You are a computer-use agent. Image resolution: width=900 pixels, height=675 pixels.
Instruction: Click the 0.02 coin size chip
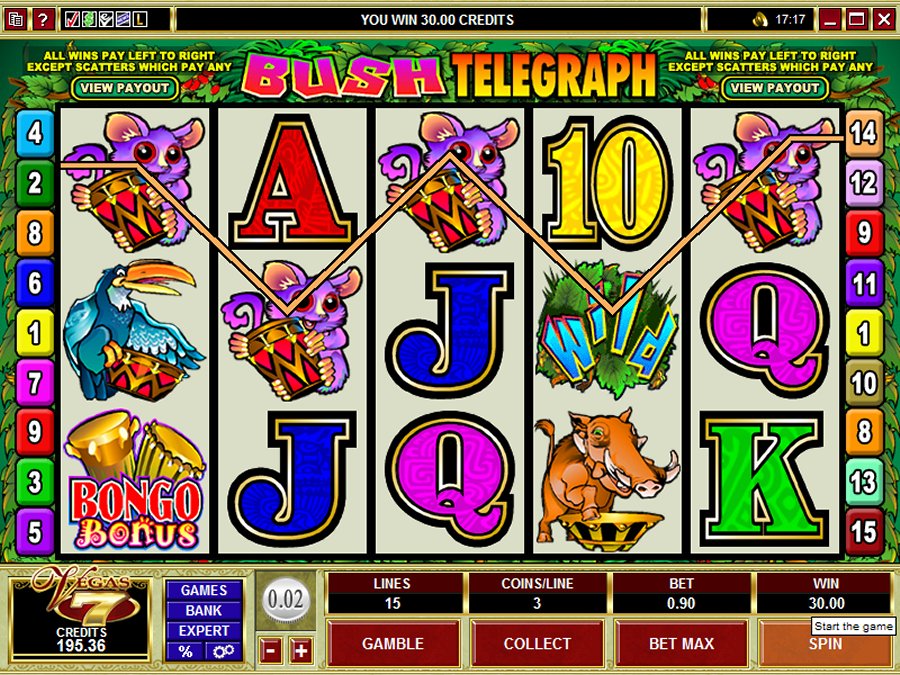click(x=285, y=600)
